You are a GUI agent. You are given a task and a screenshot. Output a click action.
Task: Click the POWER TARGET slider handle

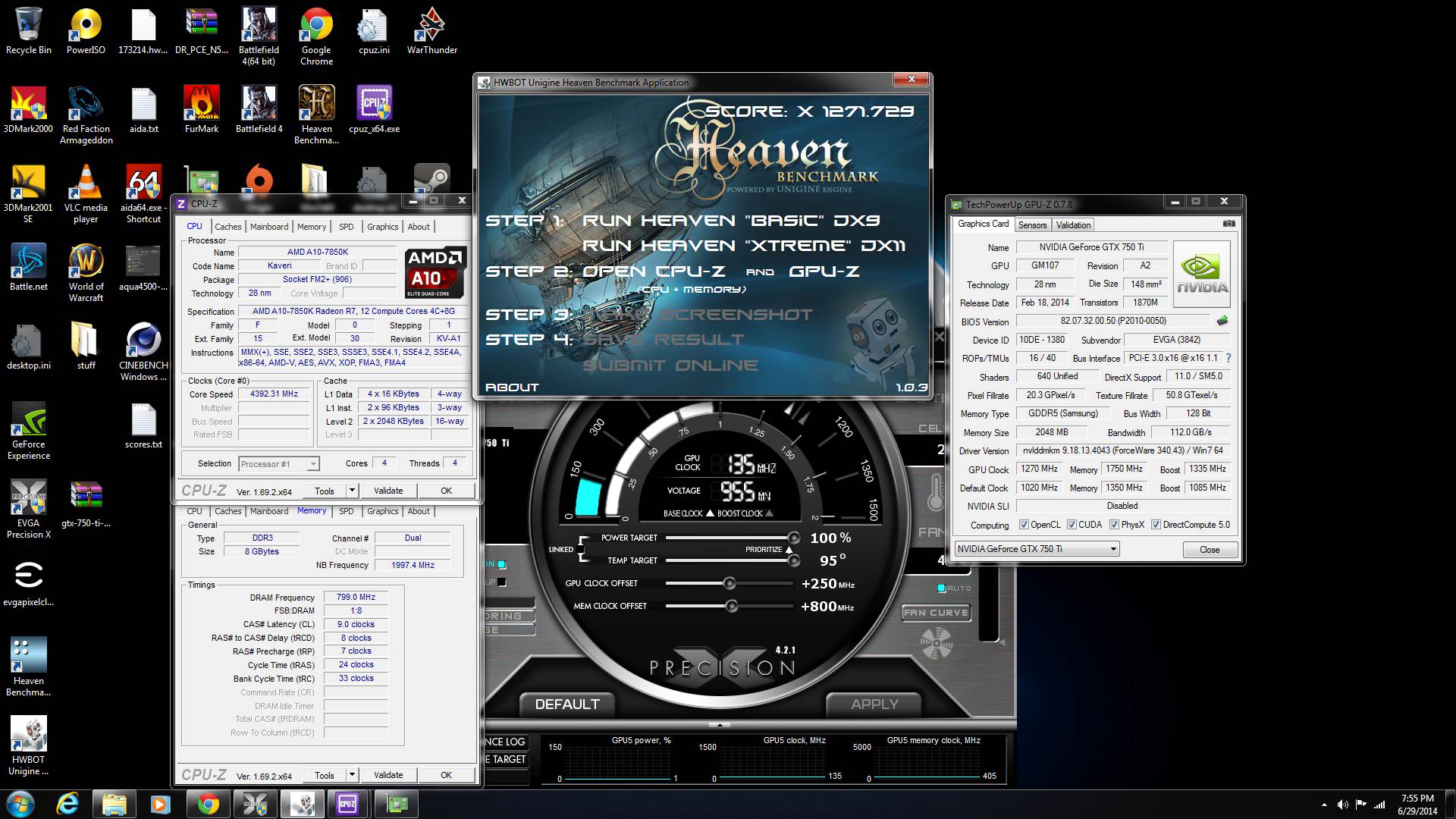click(793, 538)
